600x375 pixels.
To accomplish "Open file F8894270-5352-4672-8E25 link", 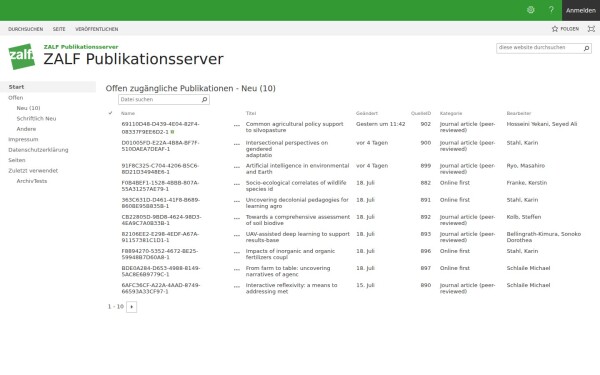I will [x=160, y=254].
